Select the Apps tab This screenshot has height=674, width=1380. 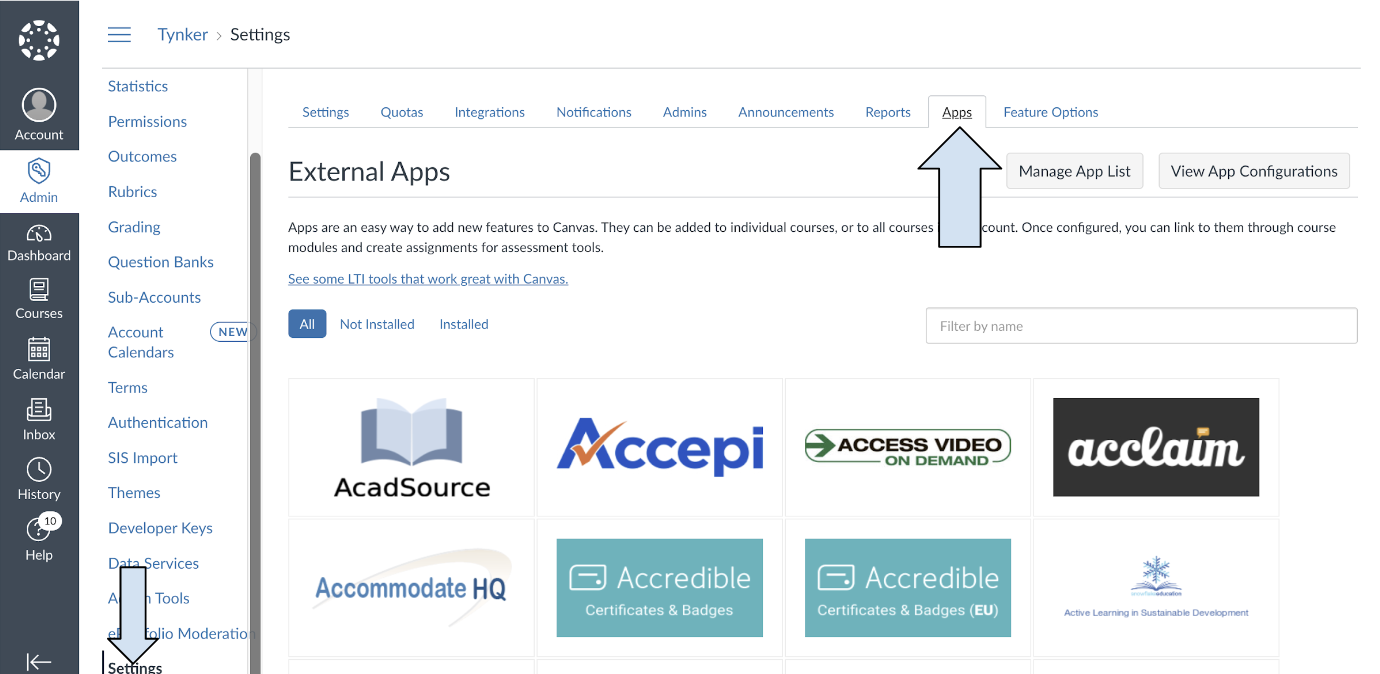tap(957, 112)
